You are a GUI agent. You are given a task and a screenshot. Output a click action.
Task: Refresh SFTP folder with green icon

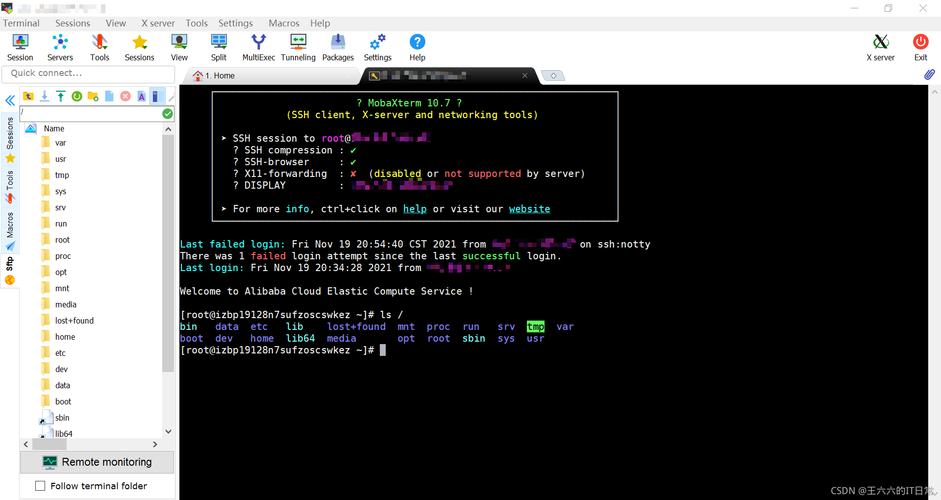77,96
